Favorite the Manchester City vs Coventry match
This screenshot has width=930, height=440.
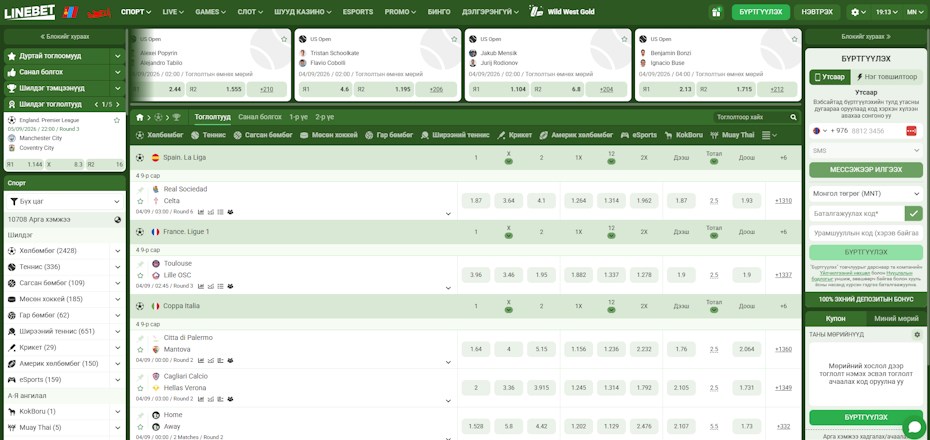(x=117, y=120)
